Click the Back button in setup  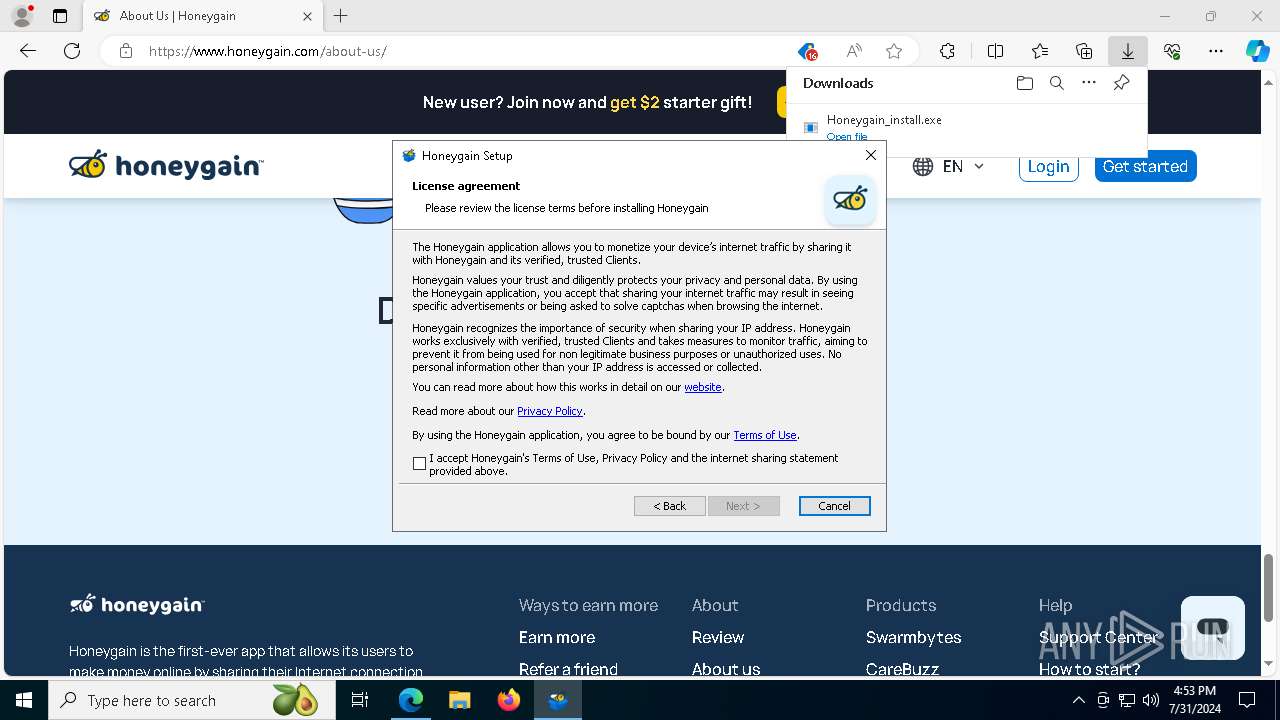[x=670, y=506]
